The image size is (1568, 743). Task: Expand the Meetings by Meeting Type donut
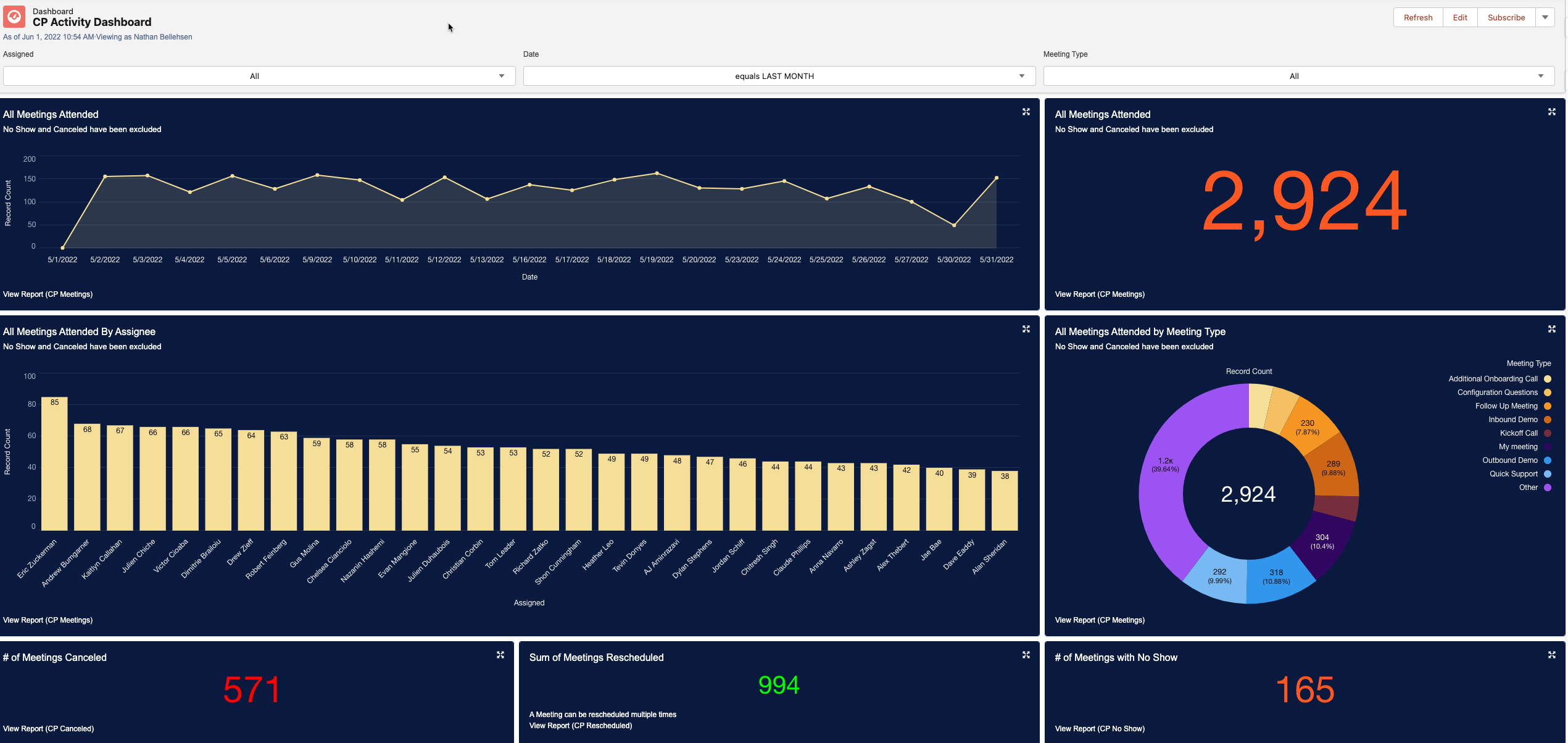[1551, 329]
